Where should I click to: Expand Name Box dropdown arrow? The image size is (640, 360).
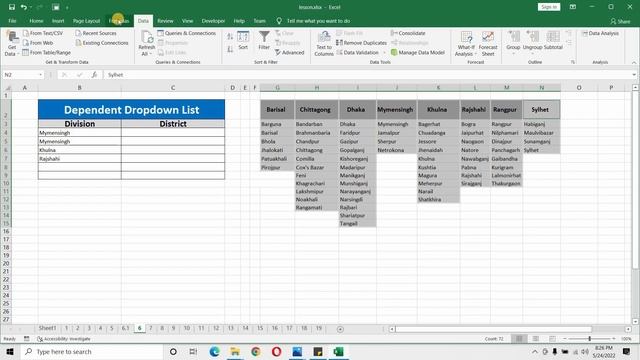[40, 75]
